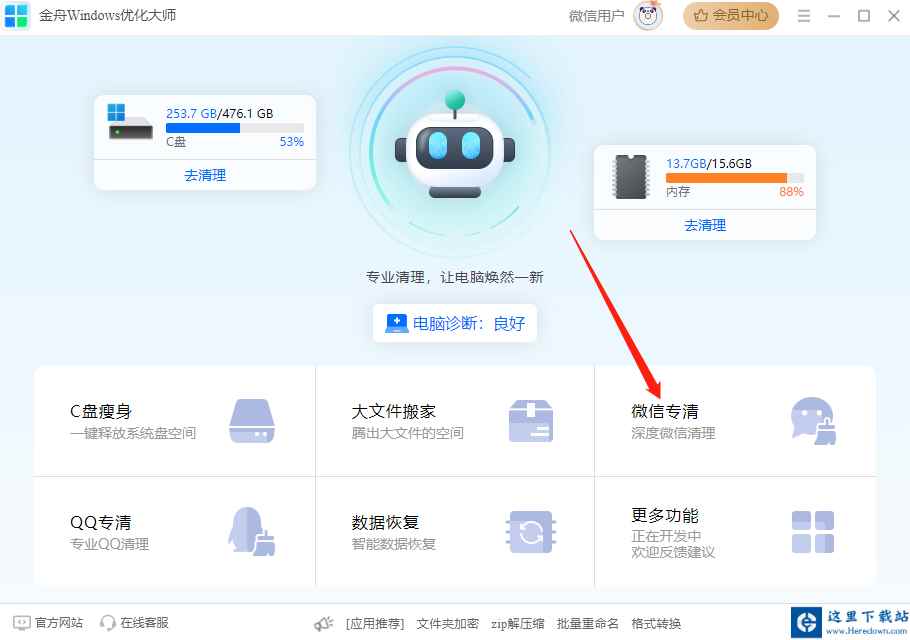Image resolution: width=910 pixels, height=640 pixels.
Task: Click the 内存 usage progress bar
Action: coord(735,178)
